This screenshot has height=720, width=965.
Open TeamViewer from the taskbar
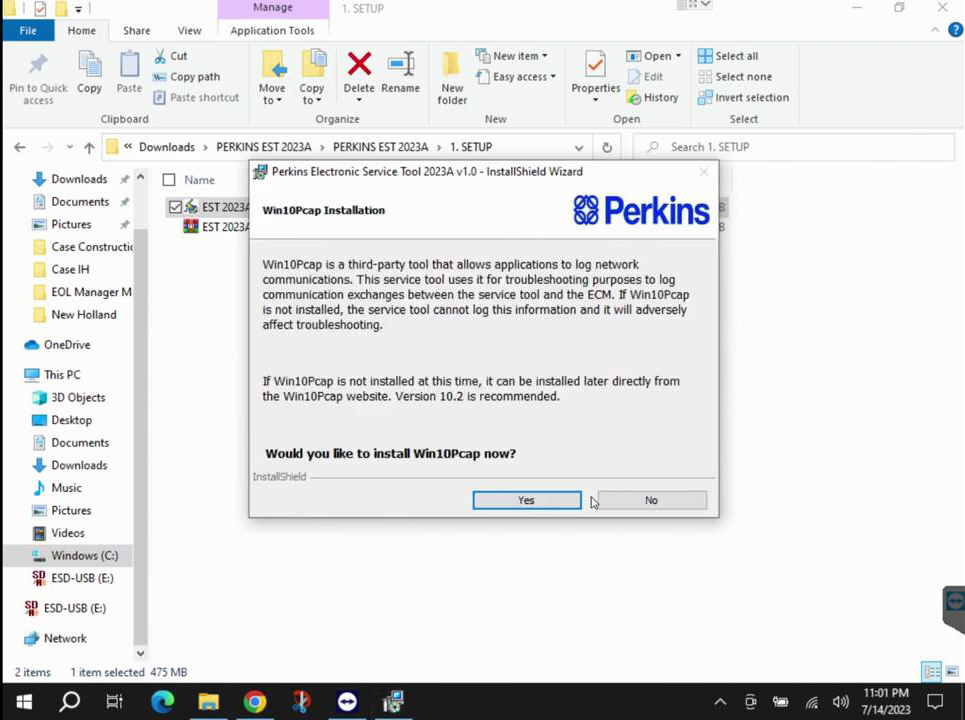(x=347, y=702)
